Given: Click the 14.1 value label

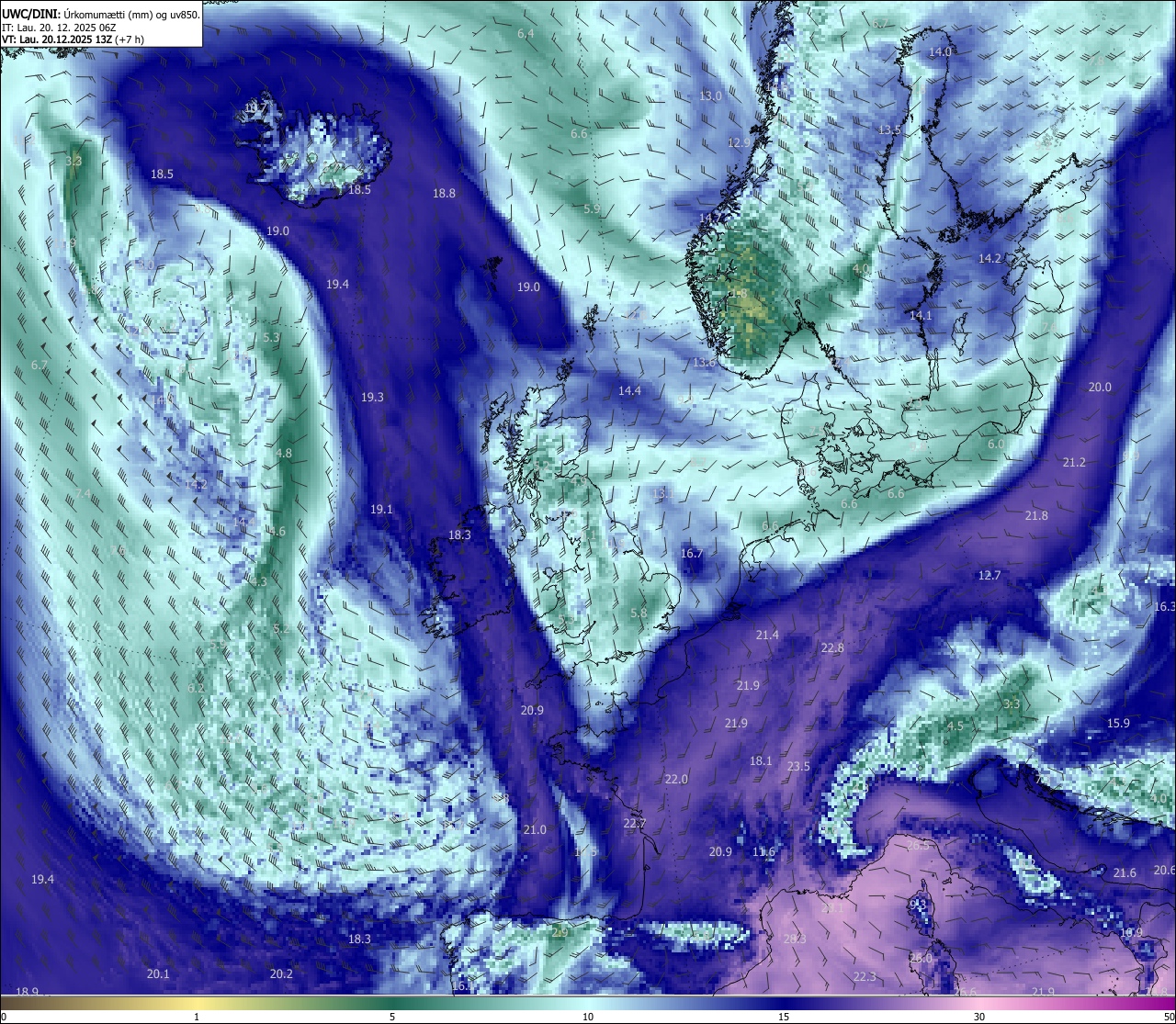Looking at the screenshot, I should coord(921,316).
